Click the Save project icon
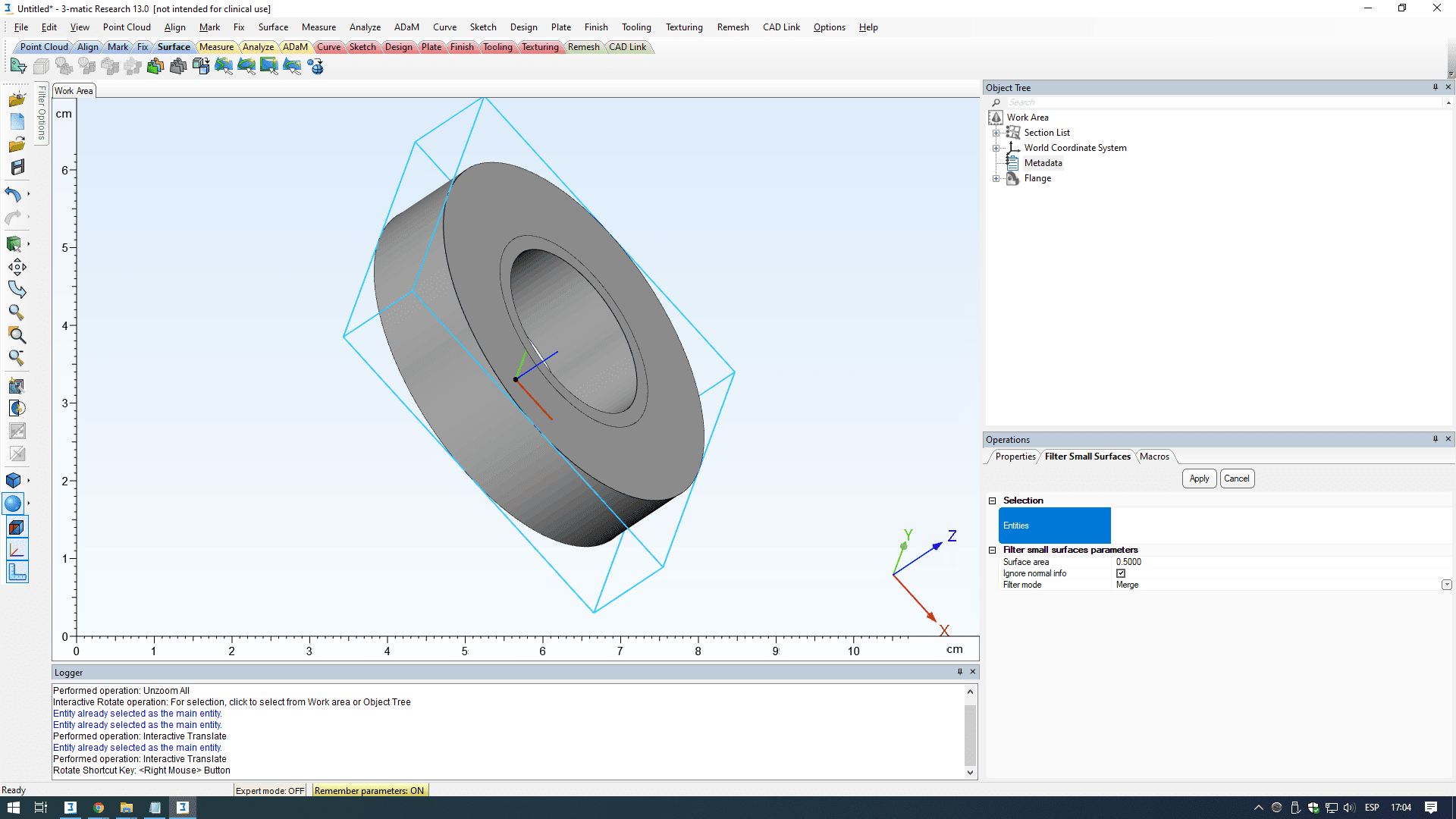The image size is (1456, 819). [x=17, y=167]
